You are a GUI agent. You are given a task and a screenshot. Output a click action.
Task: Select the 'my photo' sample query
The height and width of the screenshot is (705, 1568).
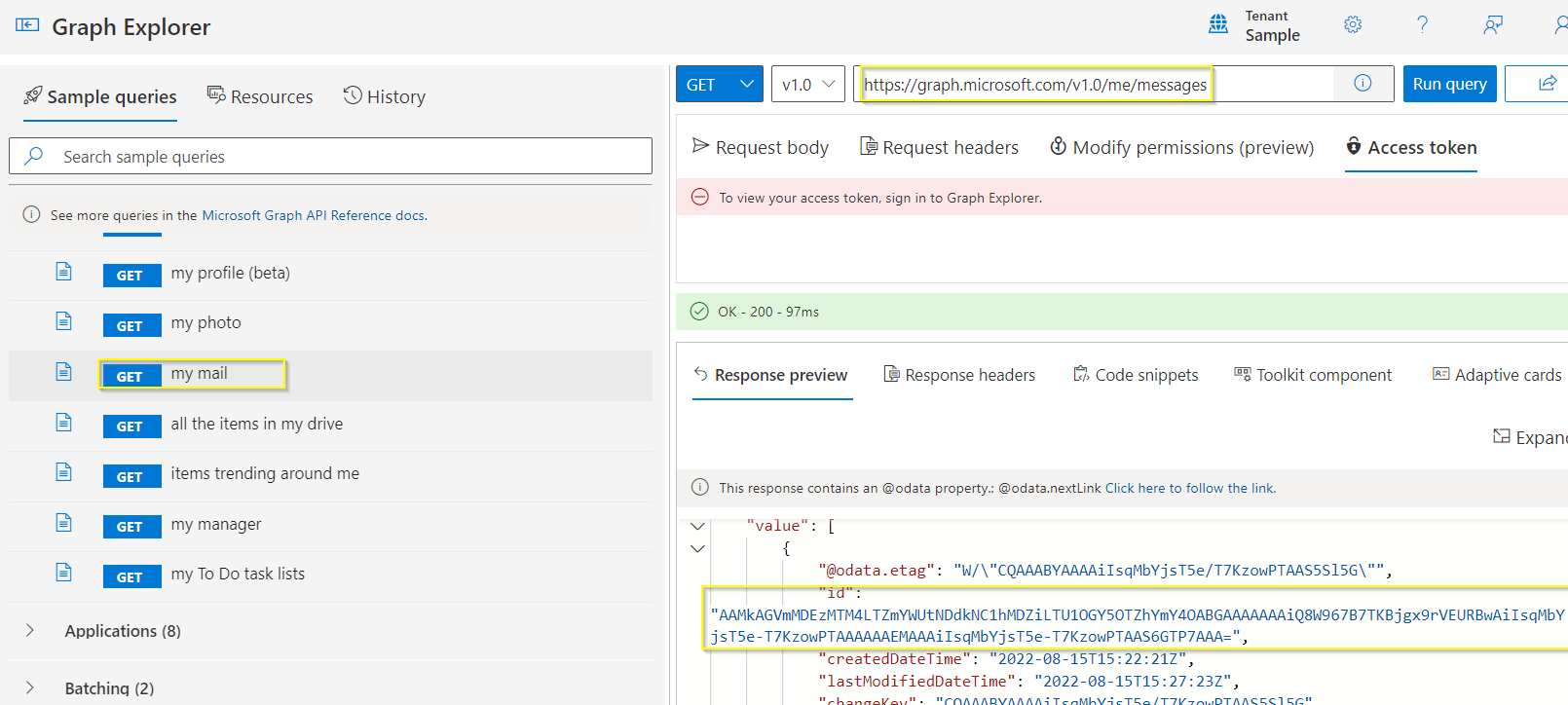pyautogui.click(x=205, y=322)
